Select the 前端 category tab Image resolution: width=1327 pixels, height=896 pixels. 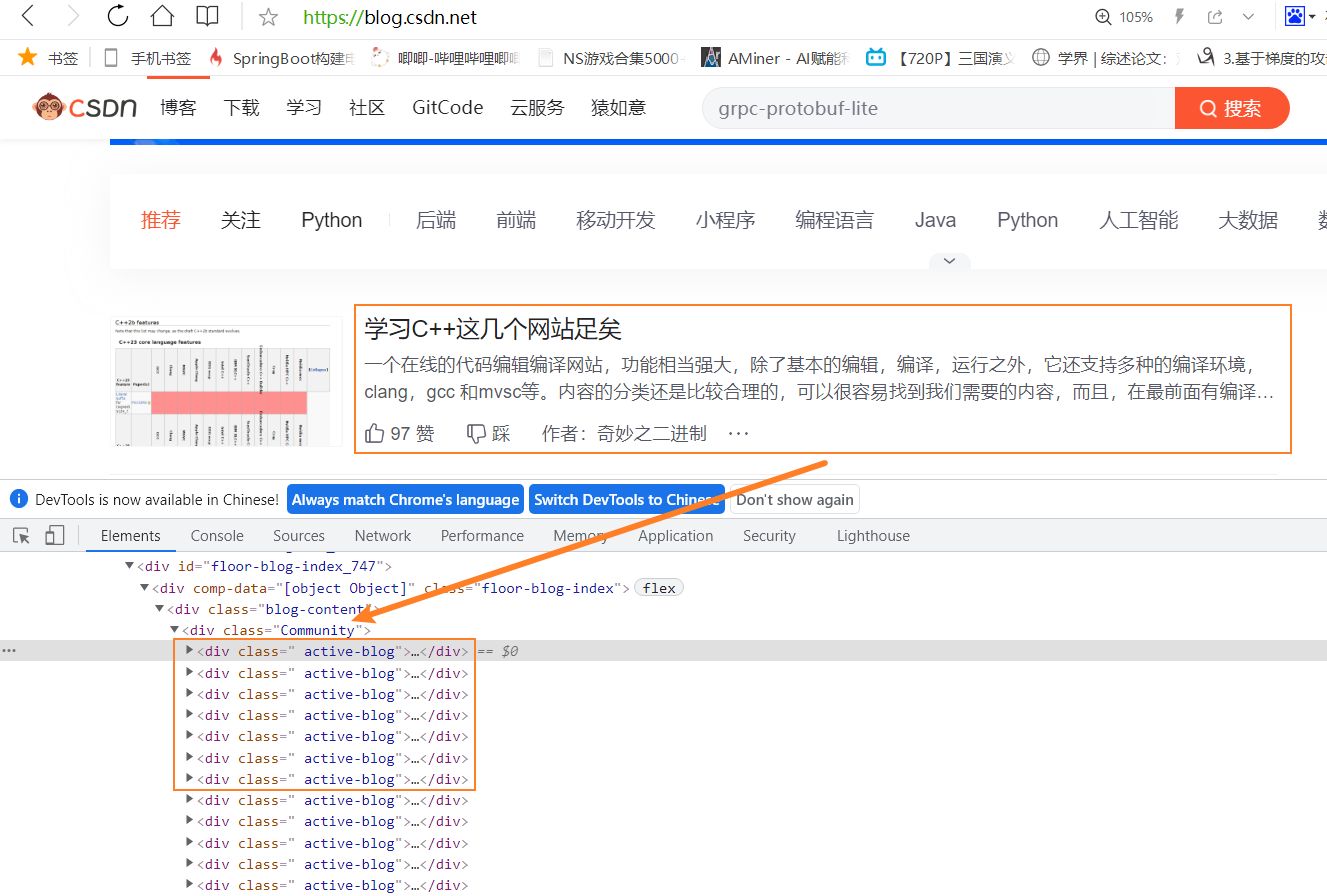516,220
